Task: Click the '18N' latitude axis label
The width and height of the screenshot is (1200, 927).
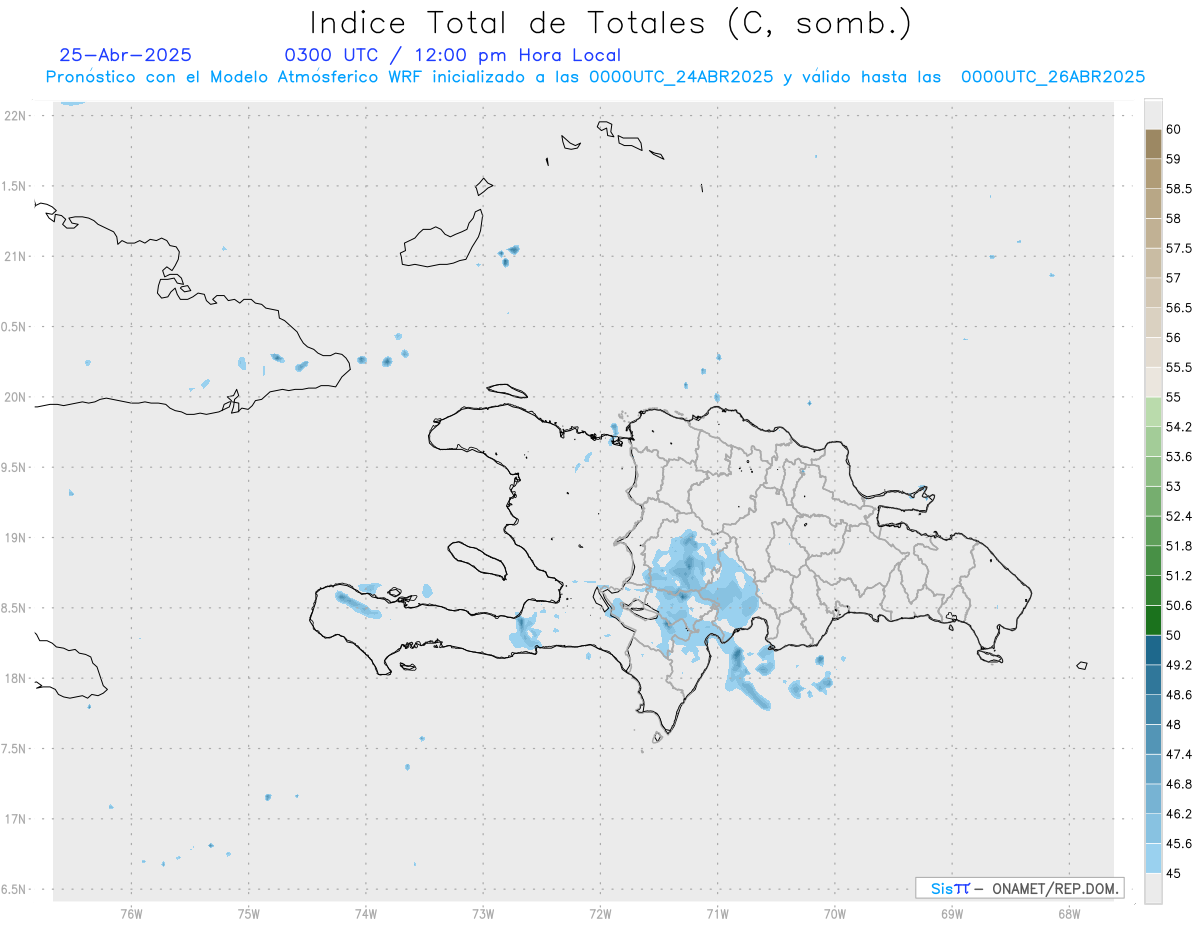Action: 17,679
